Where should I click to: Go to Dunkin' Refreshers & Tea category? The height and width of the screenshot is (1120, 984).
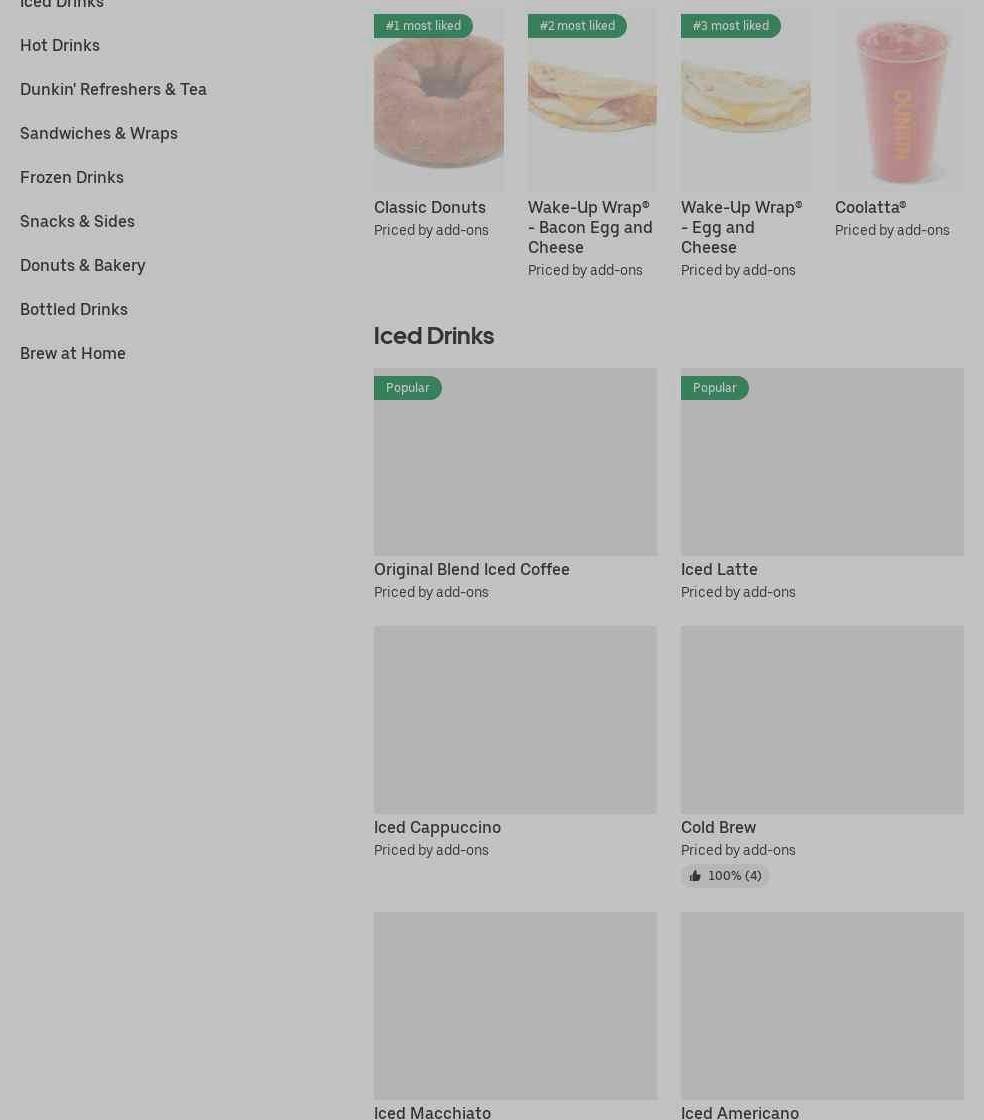pos(114,89)
